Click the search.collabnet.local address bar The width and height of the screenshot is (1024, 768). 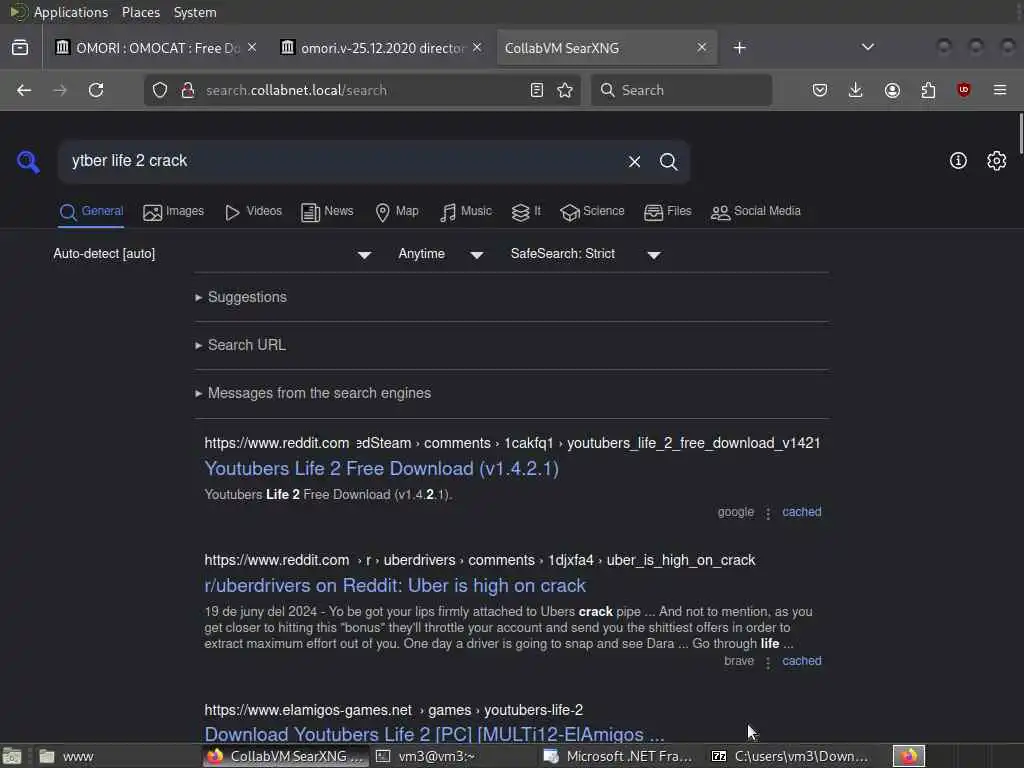(361, 90)
